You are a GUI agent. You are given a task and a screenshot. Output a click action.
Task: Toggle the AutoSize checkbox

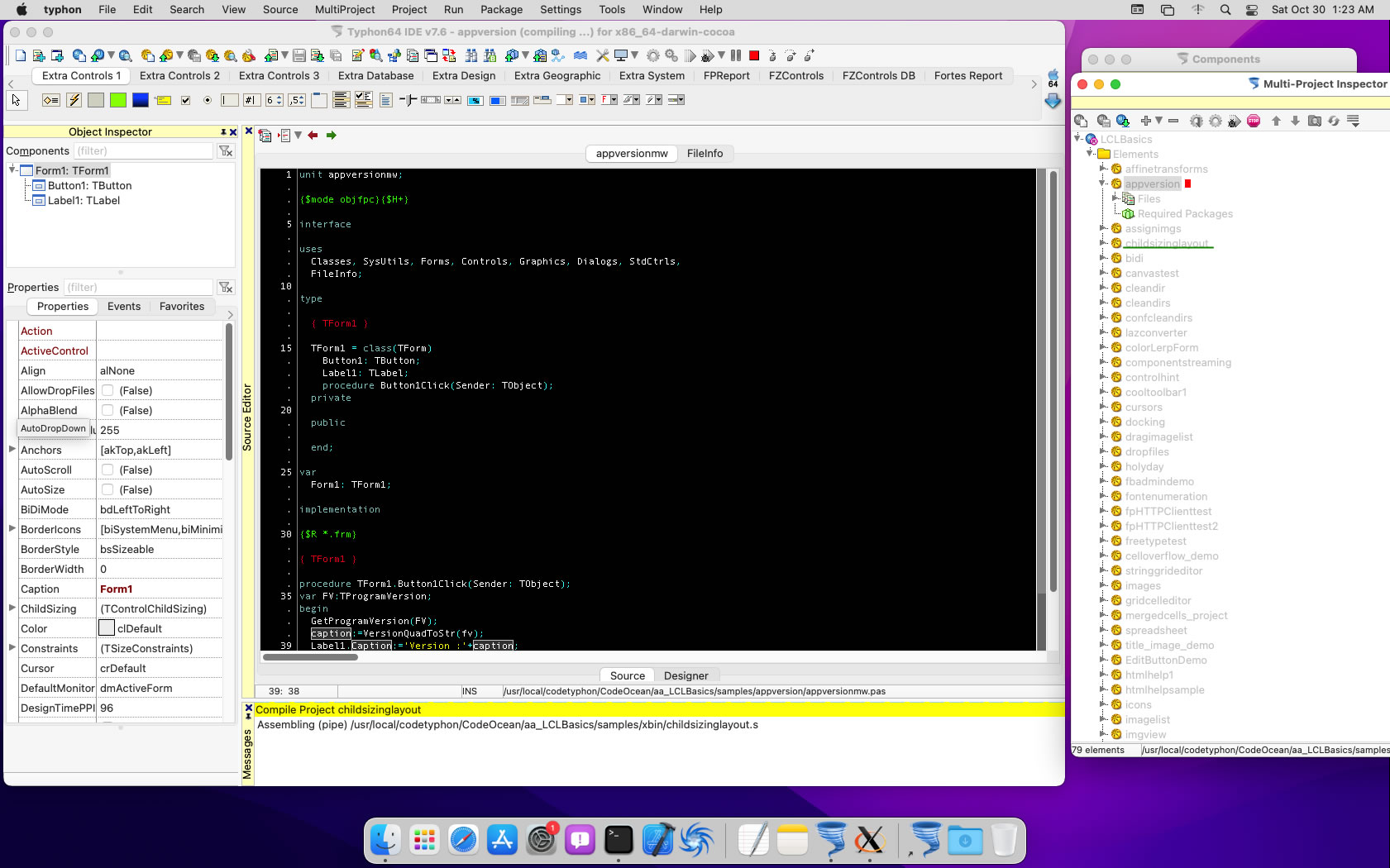point(107,489)
